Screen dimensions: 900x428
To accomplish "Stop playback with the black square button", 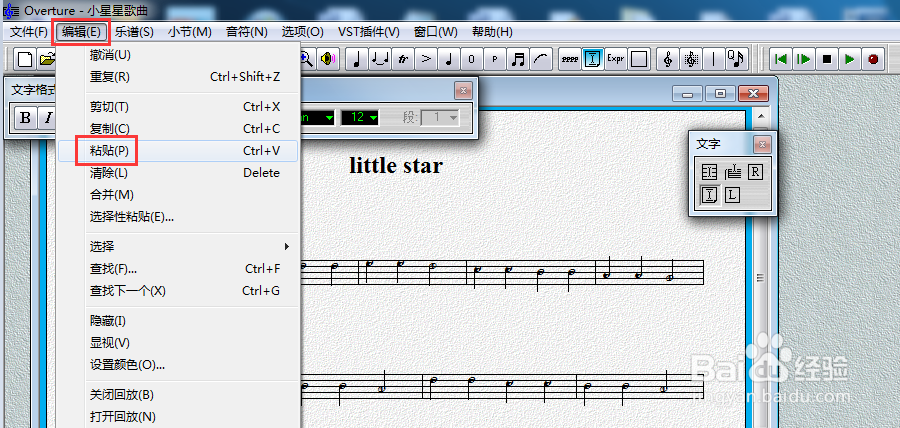I will click(x=827, y=59).
